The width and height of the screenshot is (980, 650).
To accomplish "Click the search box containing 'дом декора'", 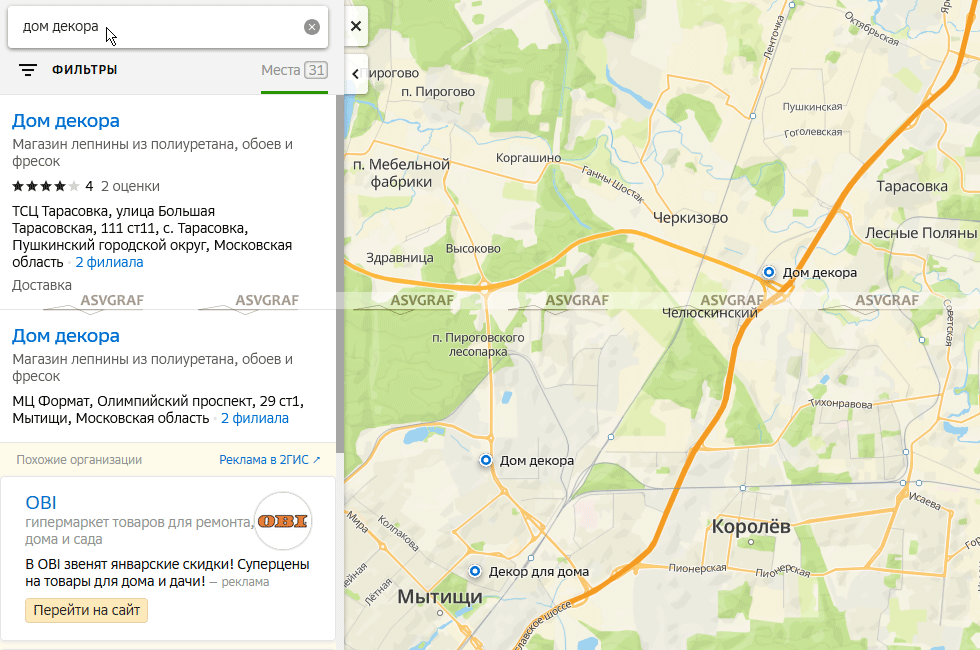I will (168, 27).
